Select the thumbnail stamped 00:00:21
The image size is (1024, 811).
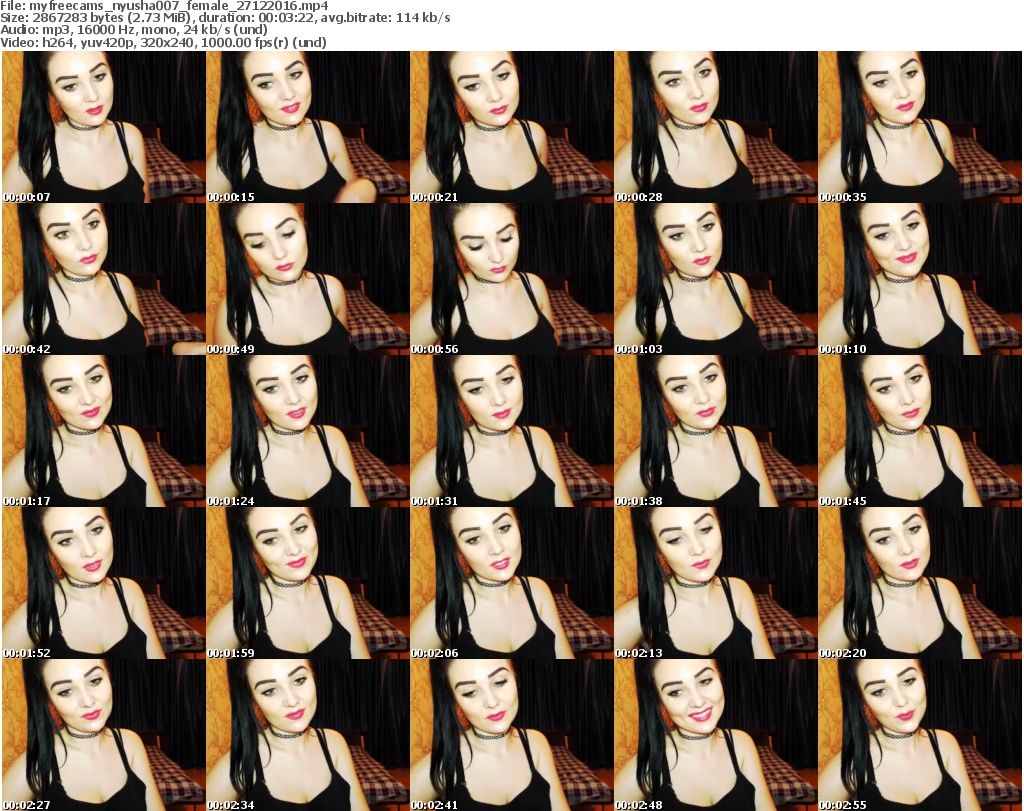(511, 127)
